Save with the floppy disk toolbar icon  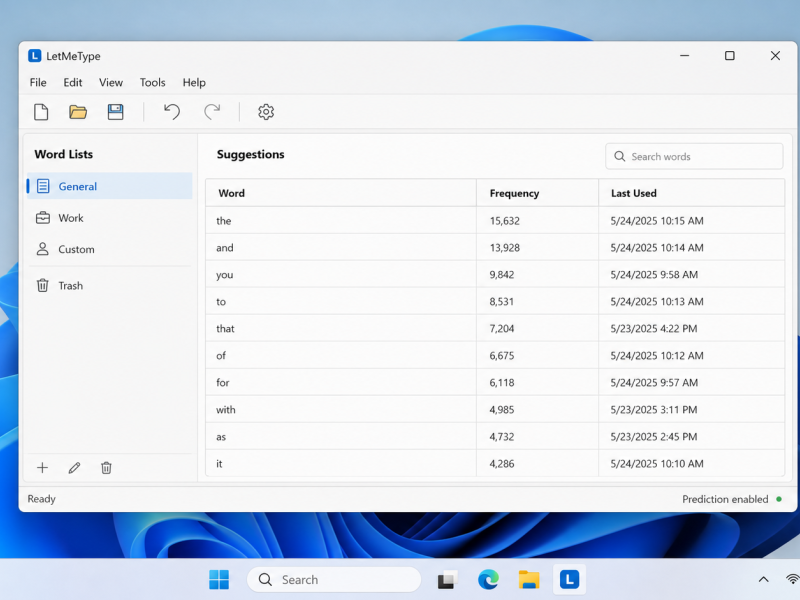pos(115,112)
